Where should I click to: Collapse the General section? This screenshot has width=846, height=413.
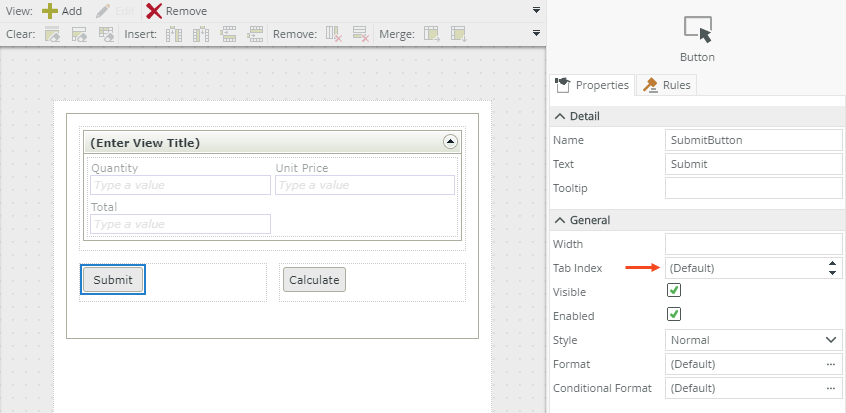(x=560, y=220)
